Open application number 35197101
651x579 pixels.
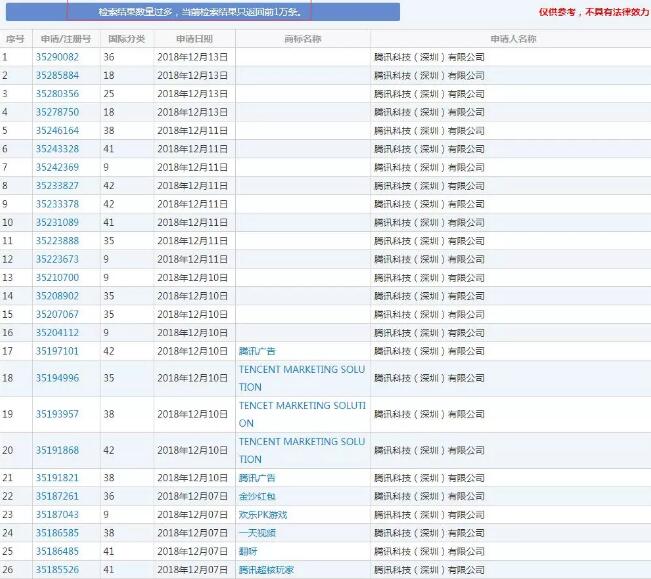pyautogui.click(x=57, y=351)
